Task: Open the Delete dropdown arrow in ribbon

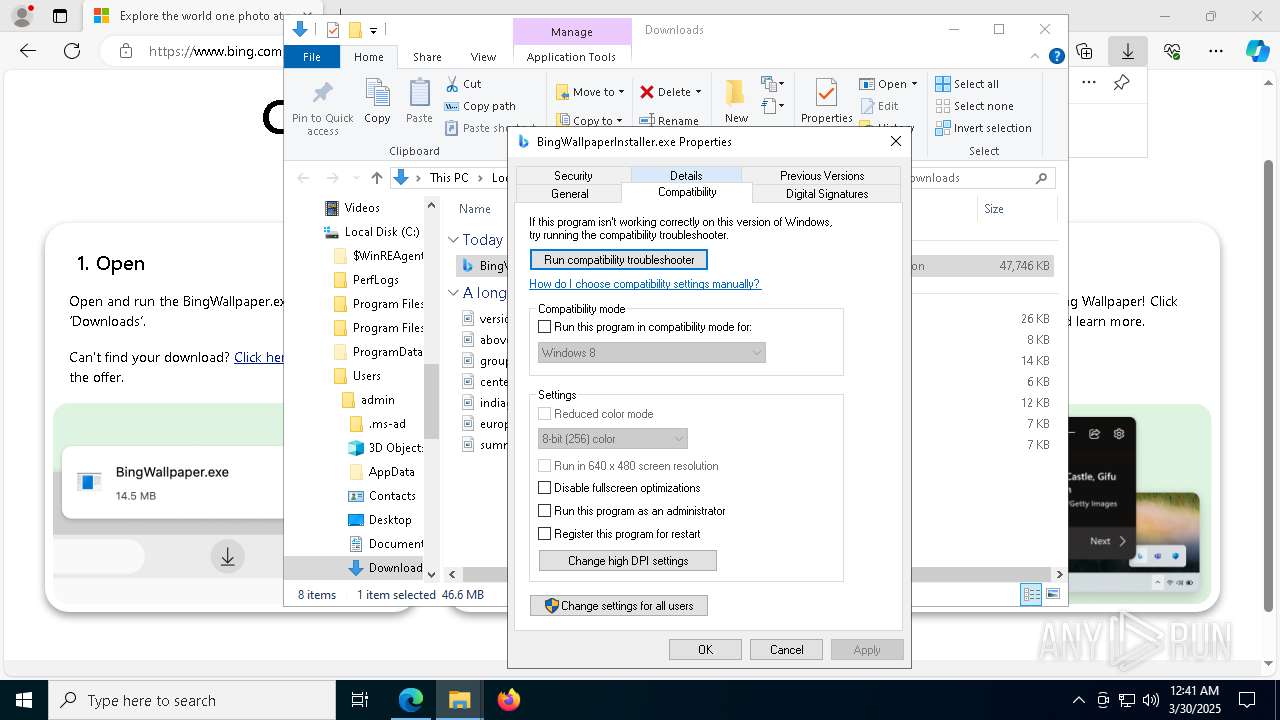Action: 698,92
